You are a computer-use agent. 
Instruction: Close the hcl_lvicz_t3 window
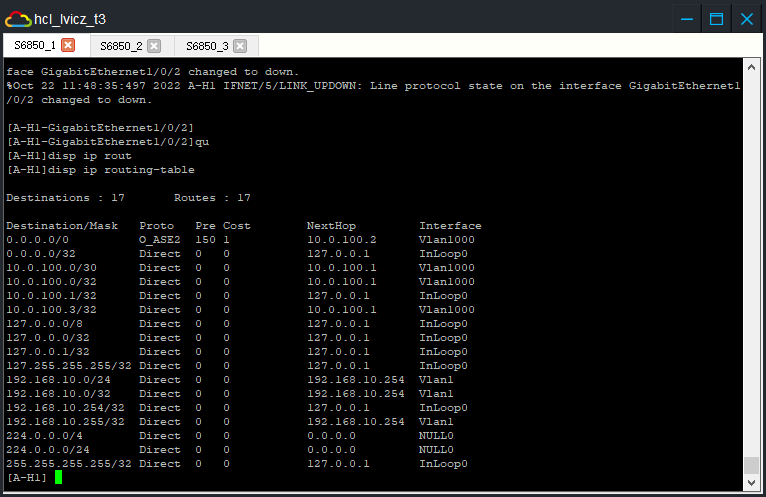point(746,18)
